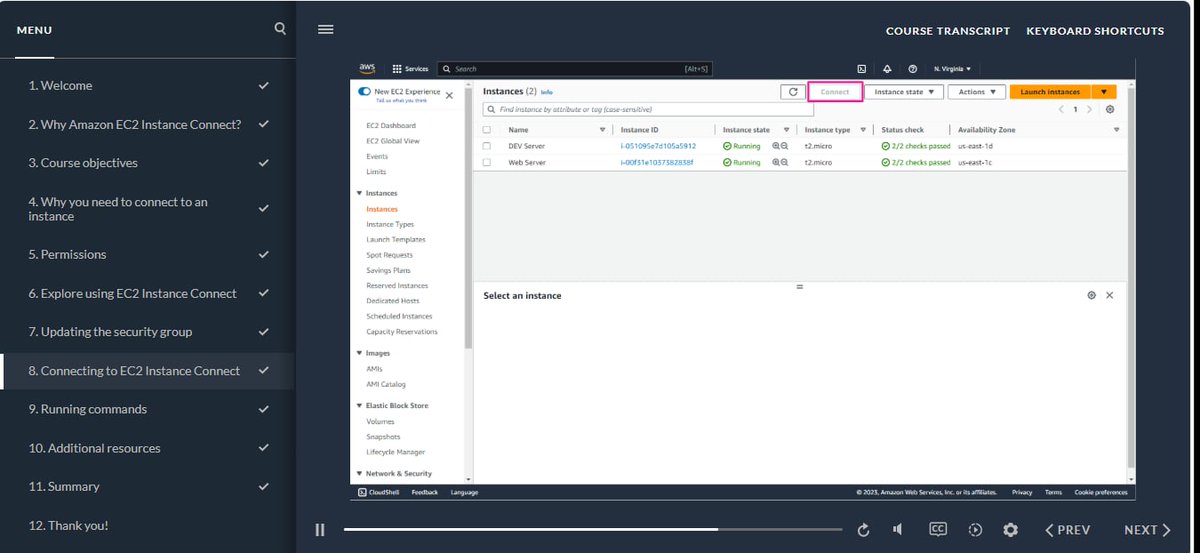Open Snapshots in the sidebar
The width and height of the screenshot is (1200, 553).
point(383,437)
